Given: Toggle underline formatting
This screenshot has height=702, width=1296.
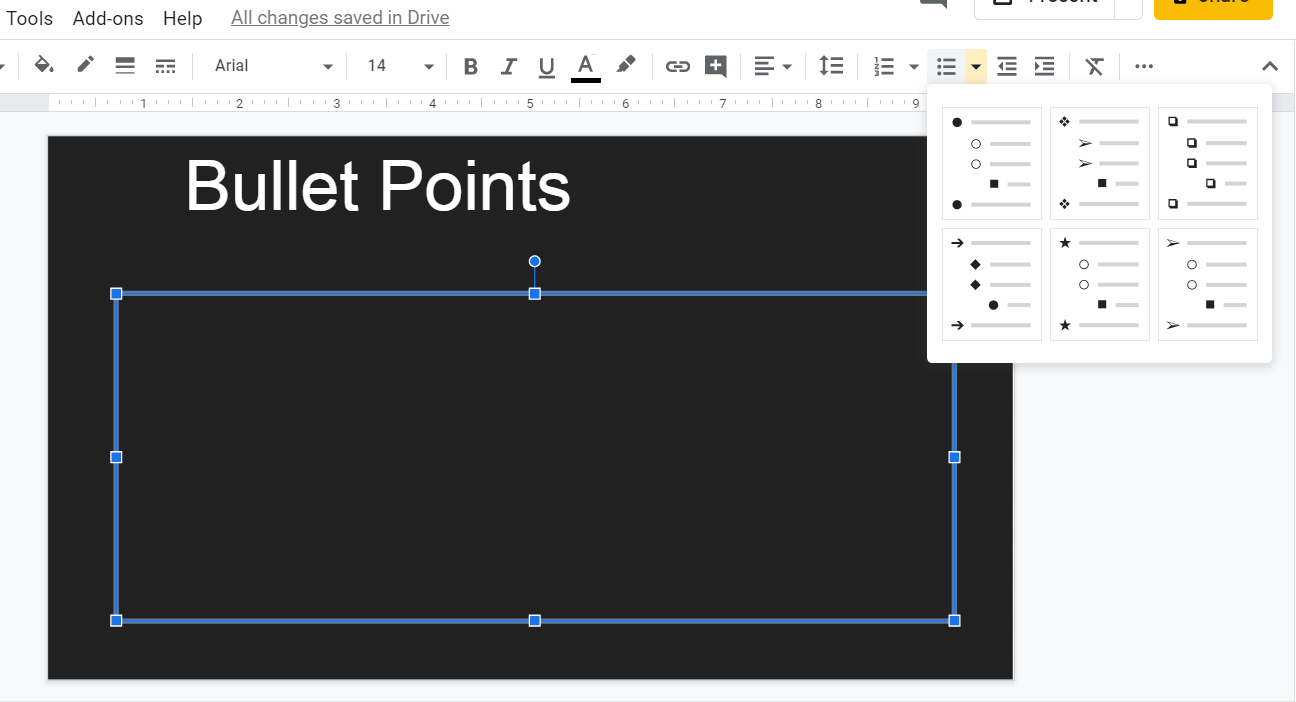Looking at the screenshot, I should pos(546,66).
